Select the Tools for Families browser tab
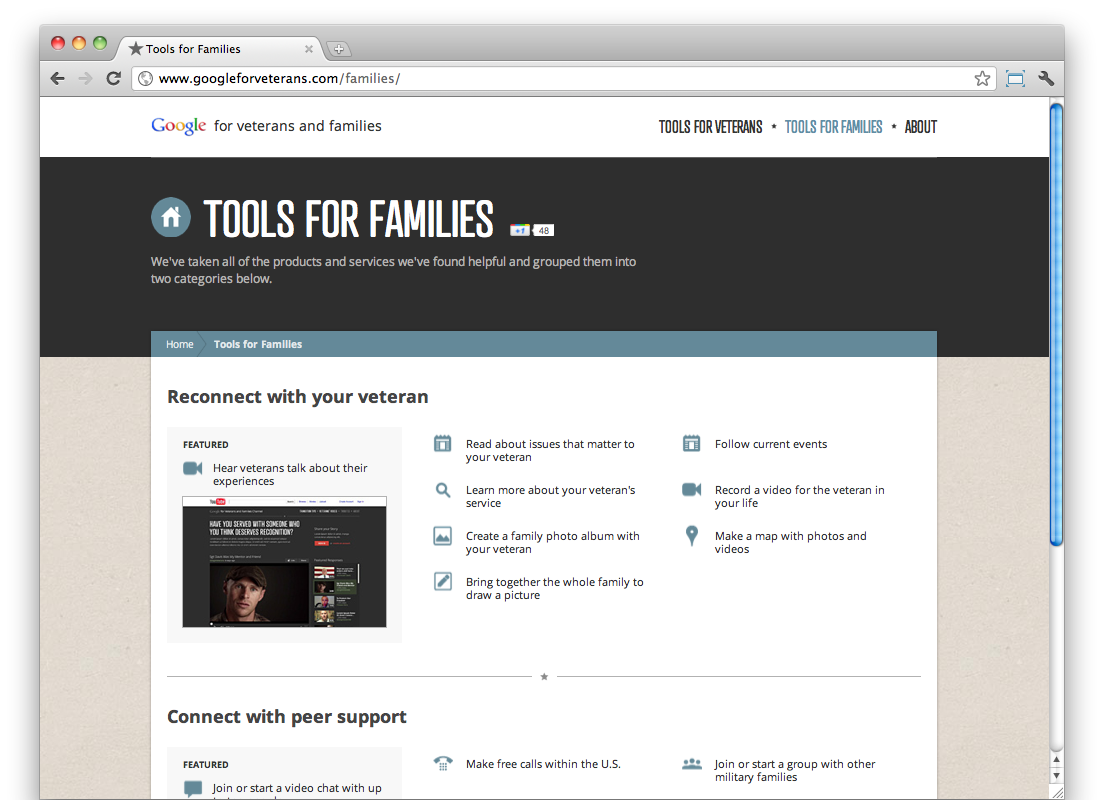Image resolution: width=1104 pixels, height=800 pixels. pos(218,49)
